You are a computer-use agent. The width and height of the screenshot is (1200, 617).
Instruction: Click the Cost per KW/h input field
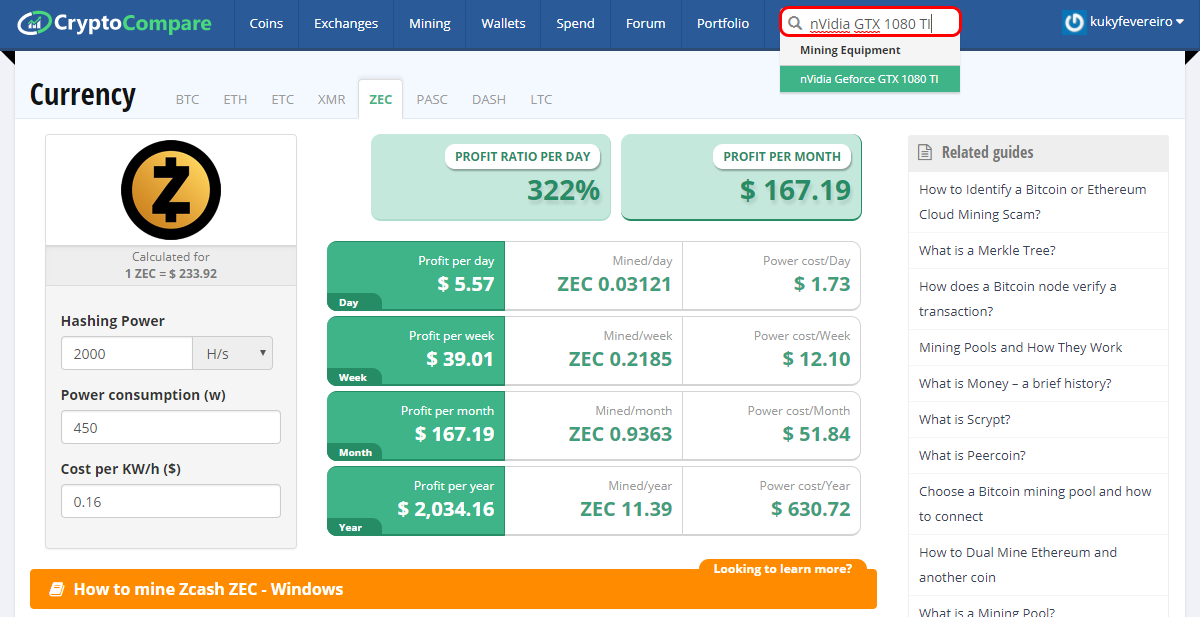point(171,501)
